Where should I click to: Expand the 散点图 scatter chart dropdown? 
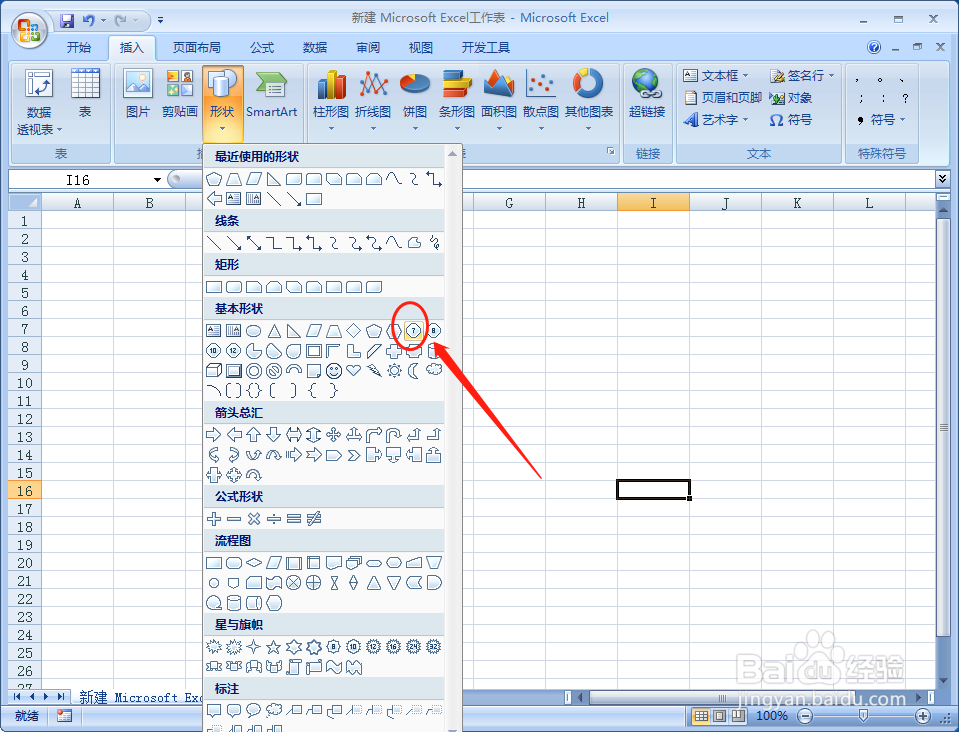tap(541, 128)
